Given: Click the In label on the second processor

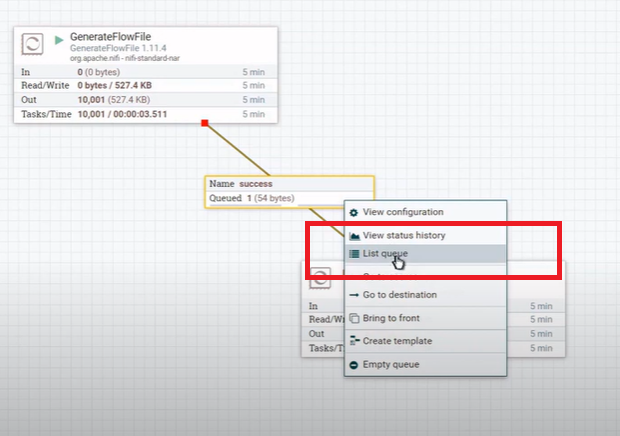Looking at the screenshot, I should click(313, 306).
